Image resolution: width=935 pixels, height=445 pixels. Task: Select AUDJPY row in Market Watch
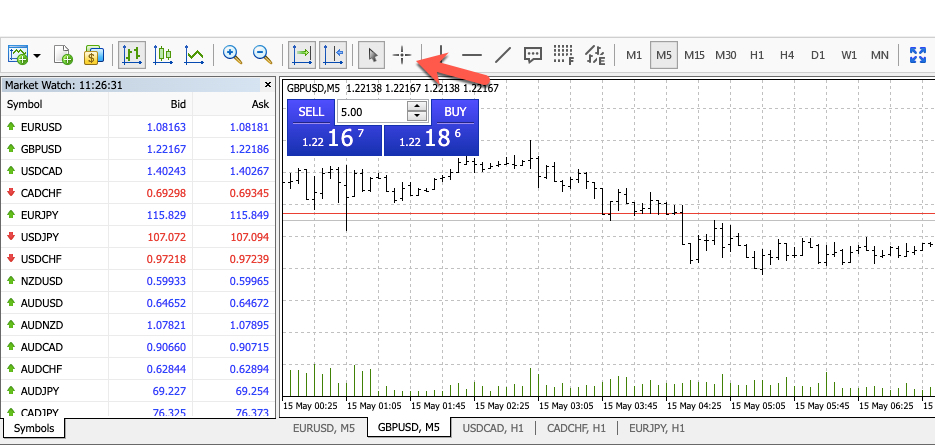(x=138, y=391)
